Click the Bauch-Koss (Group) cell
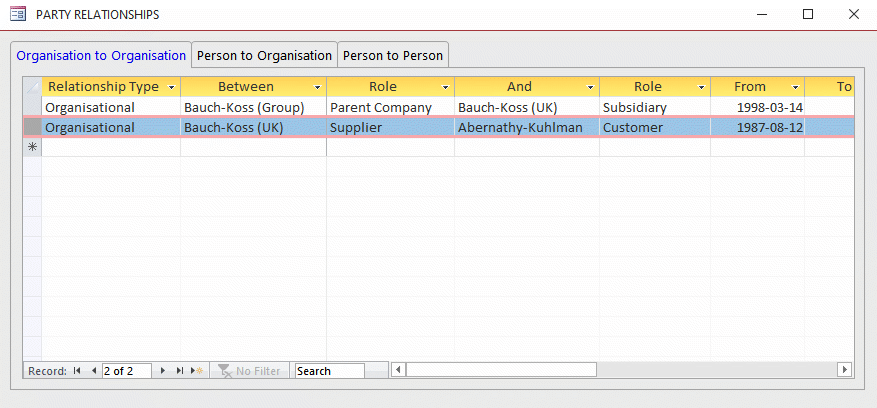The image size is (877, 408). pyautogui.click(x=253, y=107)
